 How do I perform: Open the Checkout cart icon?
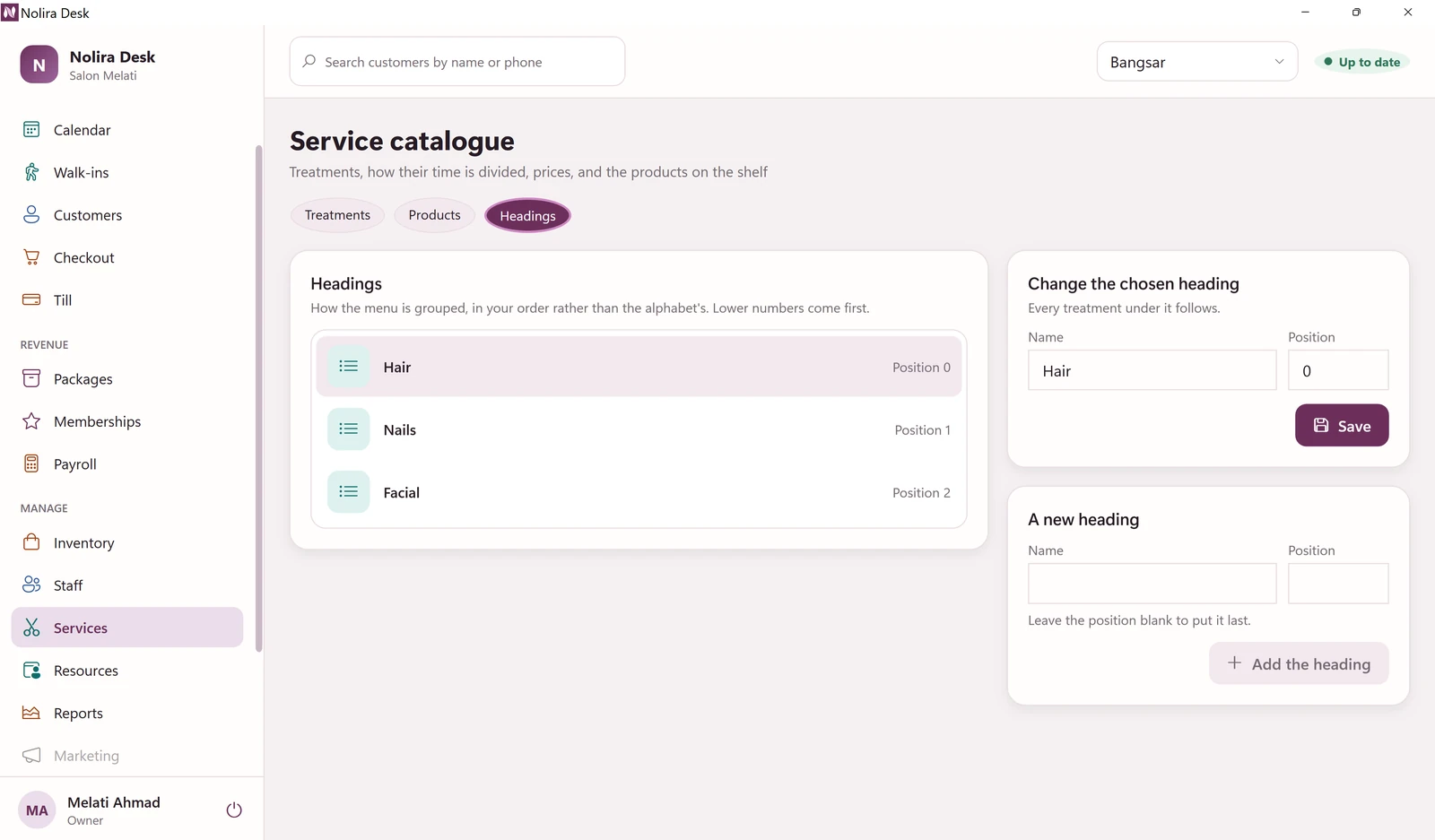click(x=31, y=257)
